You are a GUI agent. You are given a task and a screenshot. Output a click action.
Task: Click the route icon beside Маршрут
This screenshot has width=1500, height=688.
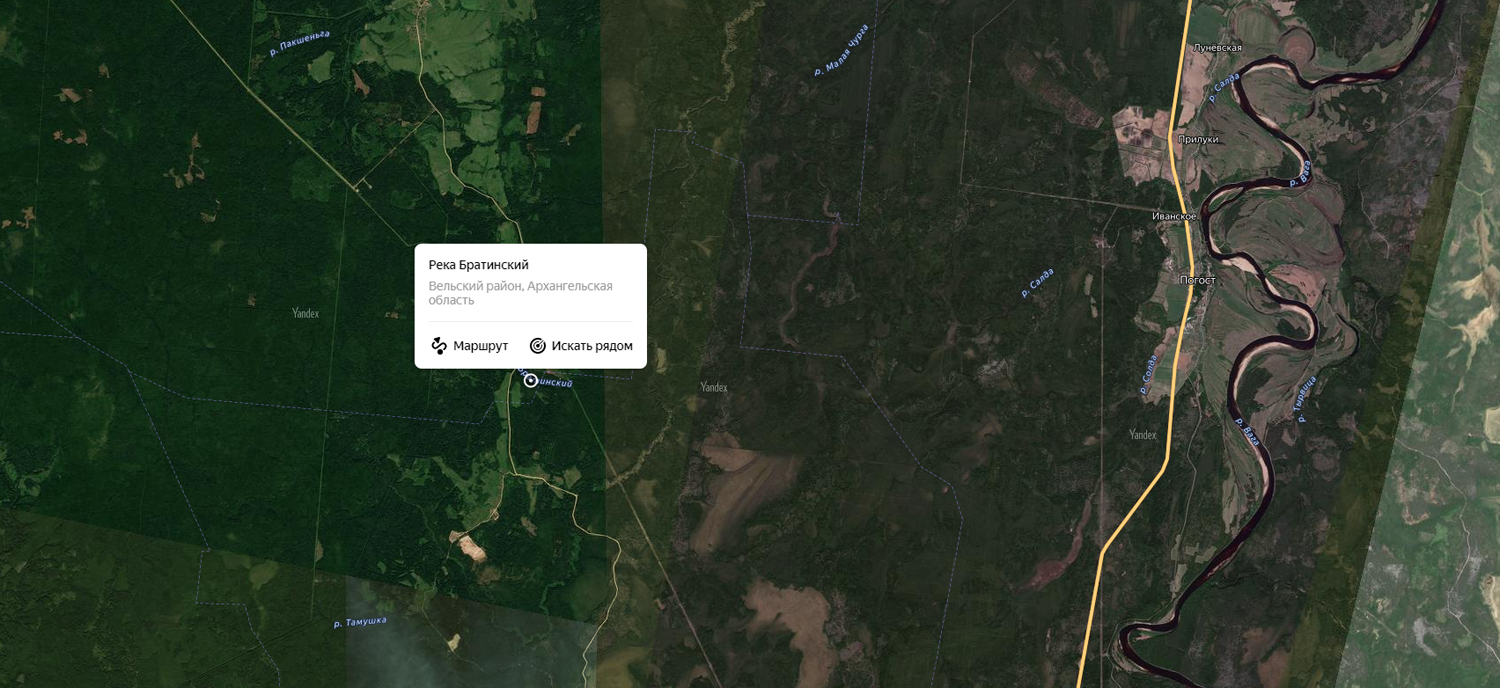coord(438,346)
